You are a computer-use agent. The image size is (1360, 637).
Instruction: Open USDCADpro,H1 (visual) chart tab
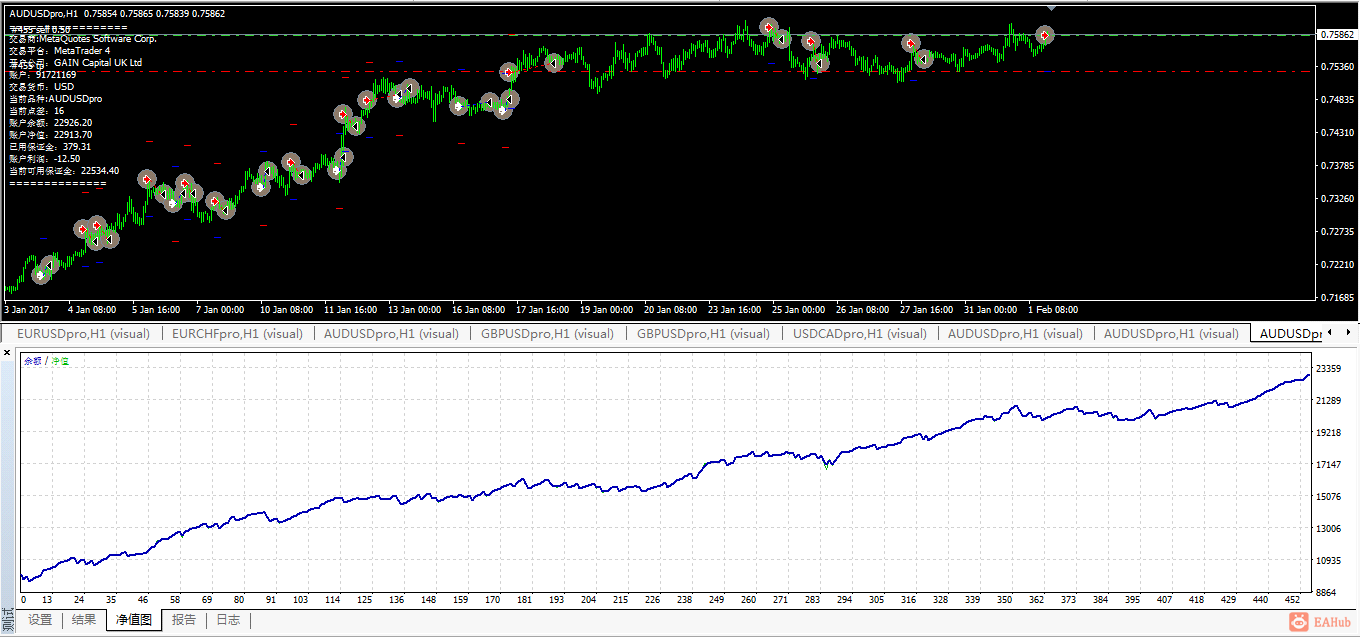pos(859,334)
